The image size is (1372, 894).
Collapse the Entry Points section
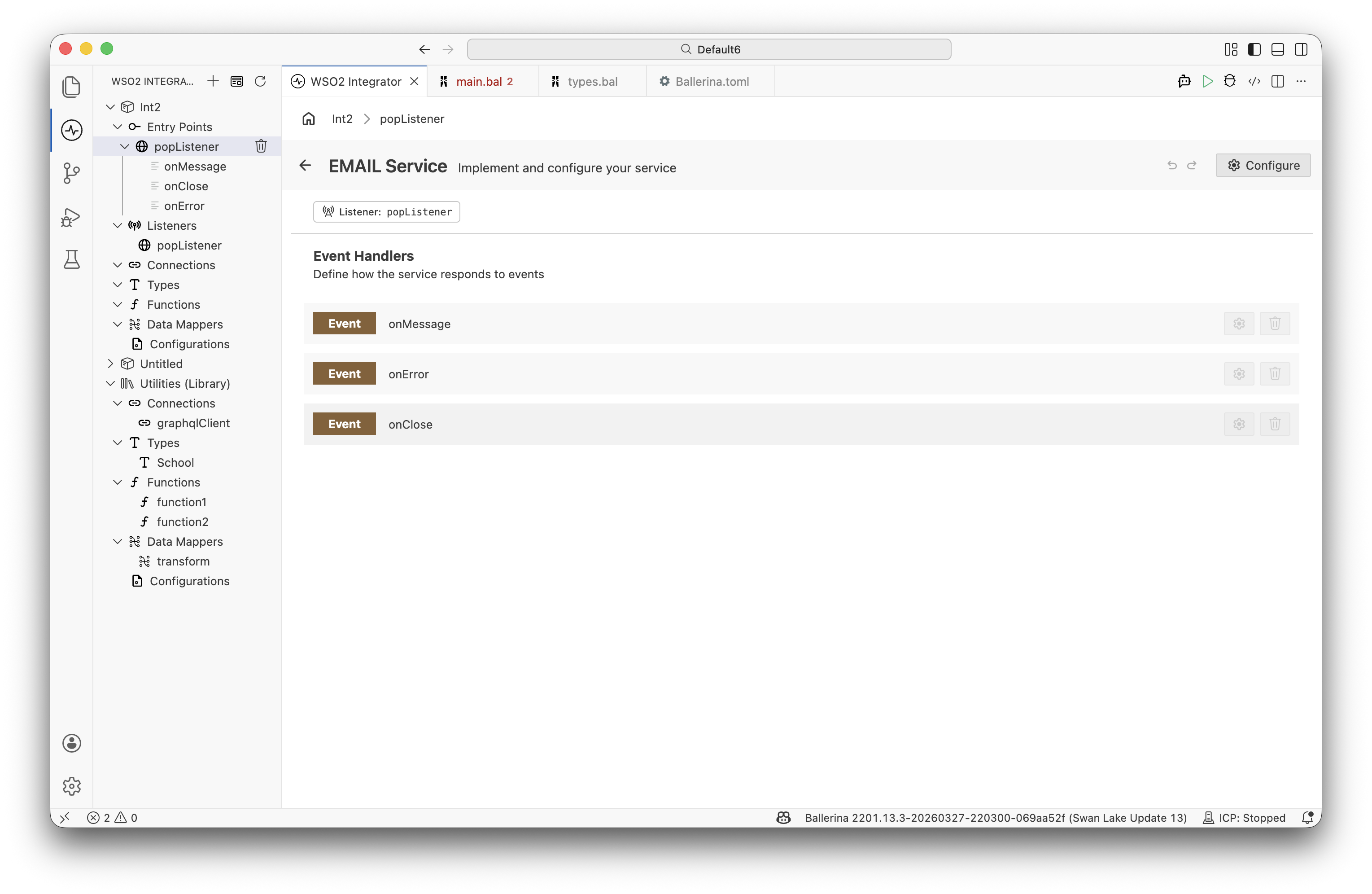[x=118, y=127]
